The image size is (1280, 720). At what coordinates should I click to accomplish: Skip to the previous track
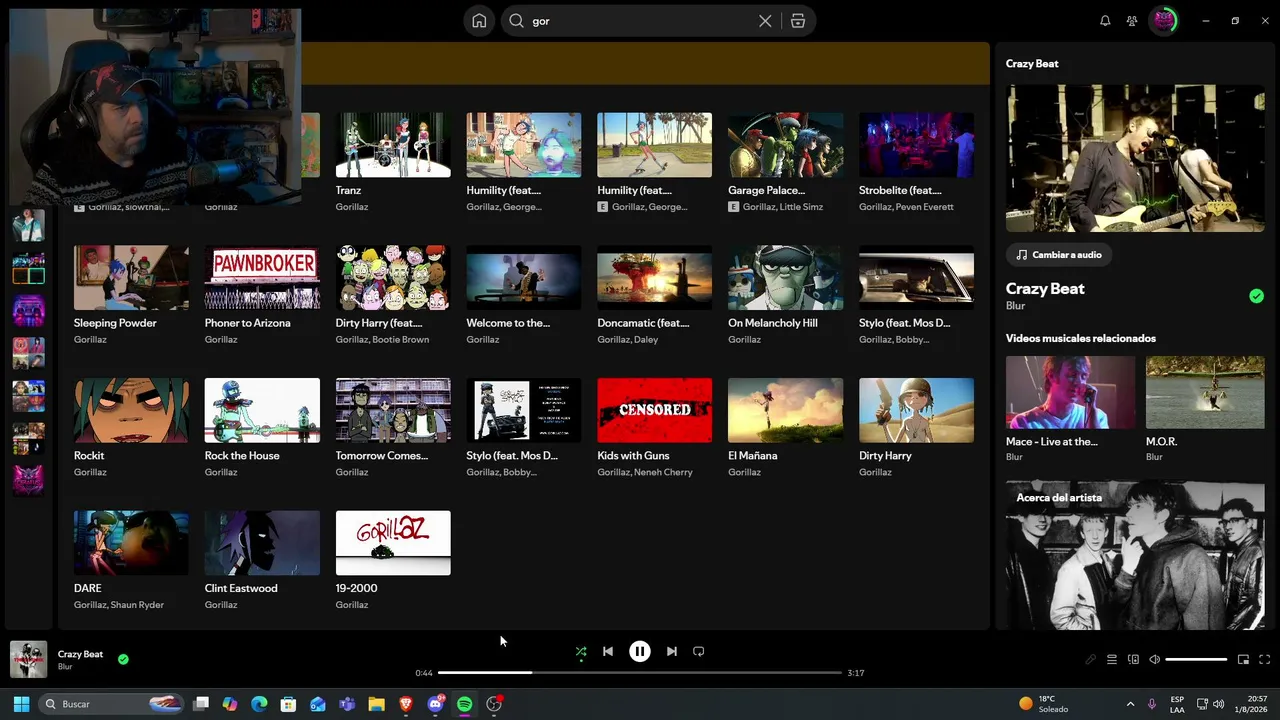(608, 651)
